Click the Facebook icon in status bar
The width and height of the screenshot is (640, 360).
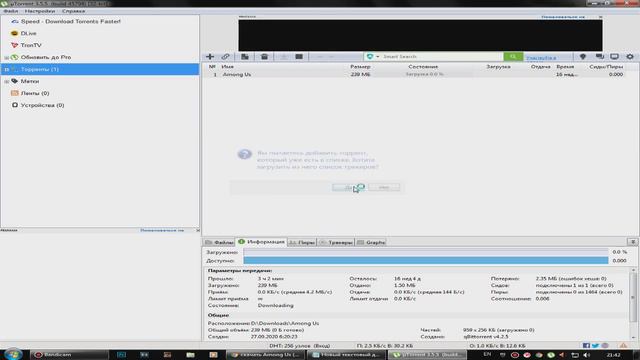pos(586,346)
